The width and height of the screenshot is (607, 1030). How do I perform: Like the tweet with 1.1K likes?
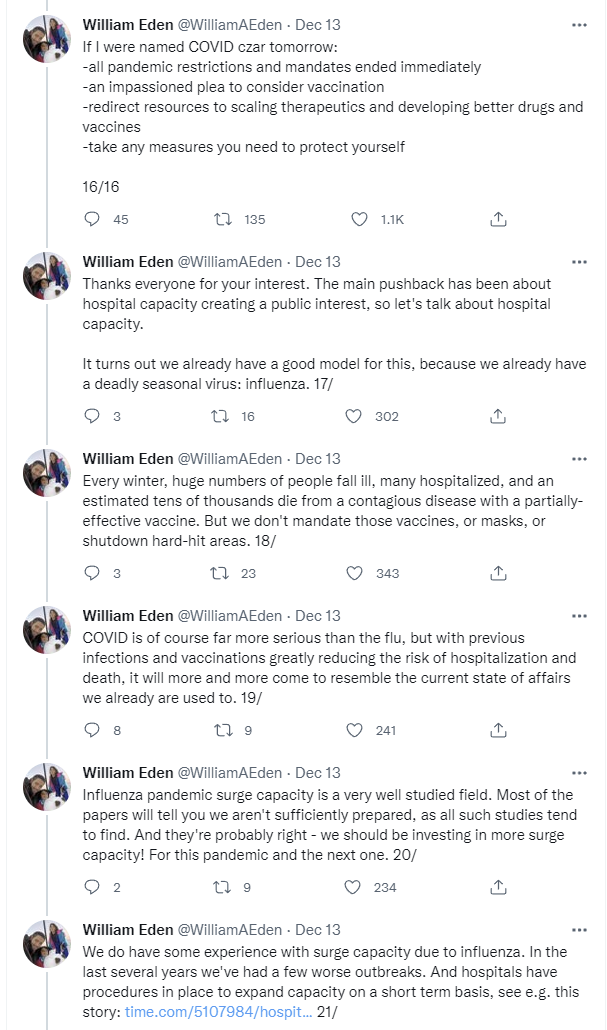(360, 219)
